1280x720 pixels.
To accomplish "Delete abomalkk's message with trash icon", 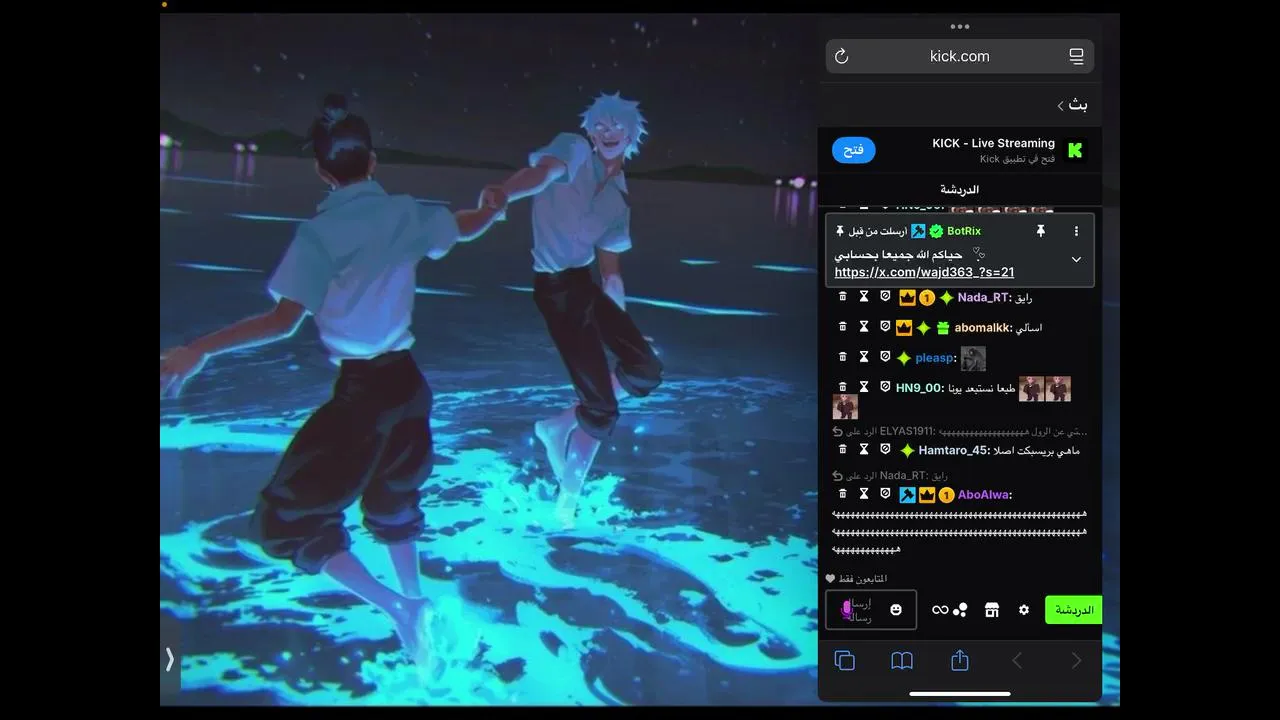I will tap(842, 327).
